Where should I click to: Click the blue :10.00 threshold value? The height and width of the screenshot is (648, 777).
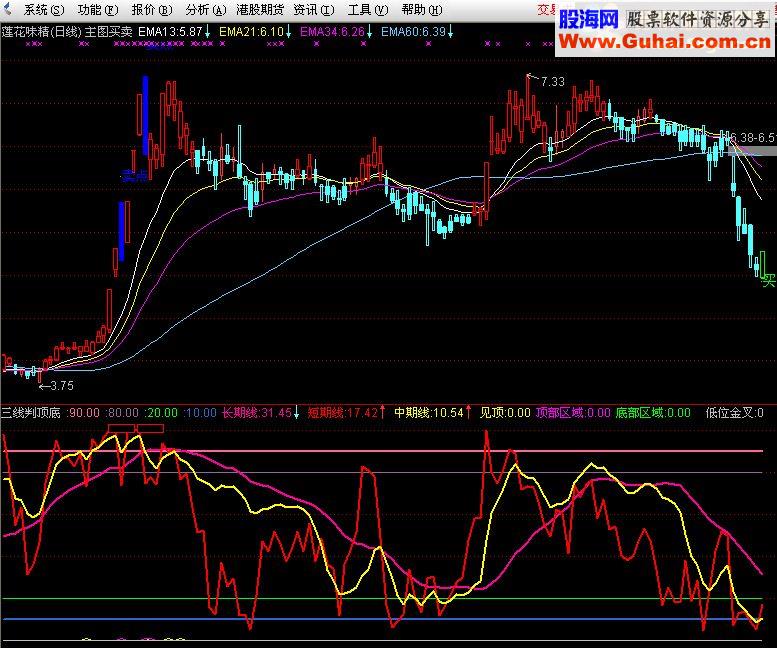(x=200, y=413)
